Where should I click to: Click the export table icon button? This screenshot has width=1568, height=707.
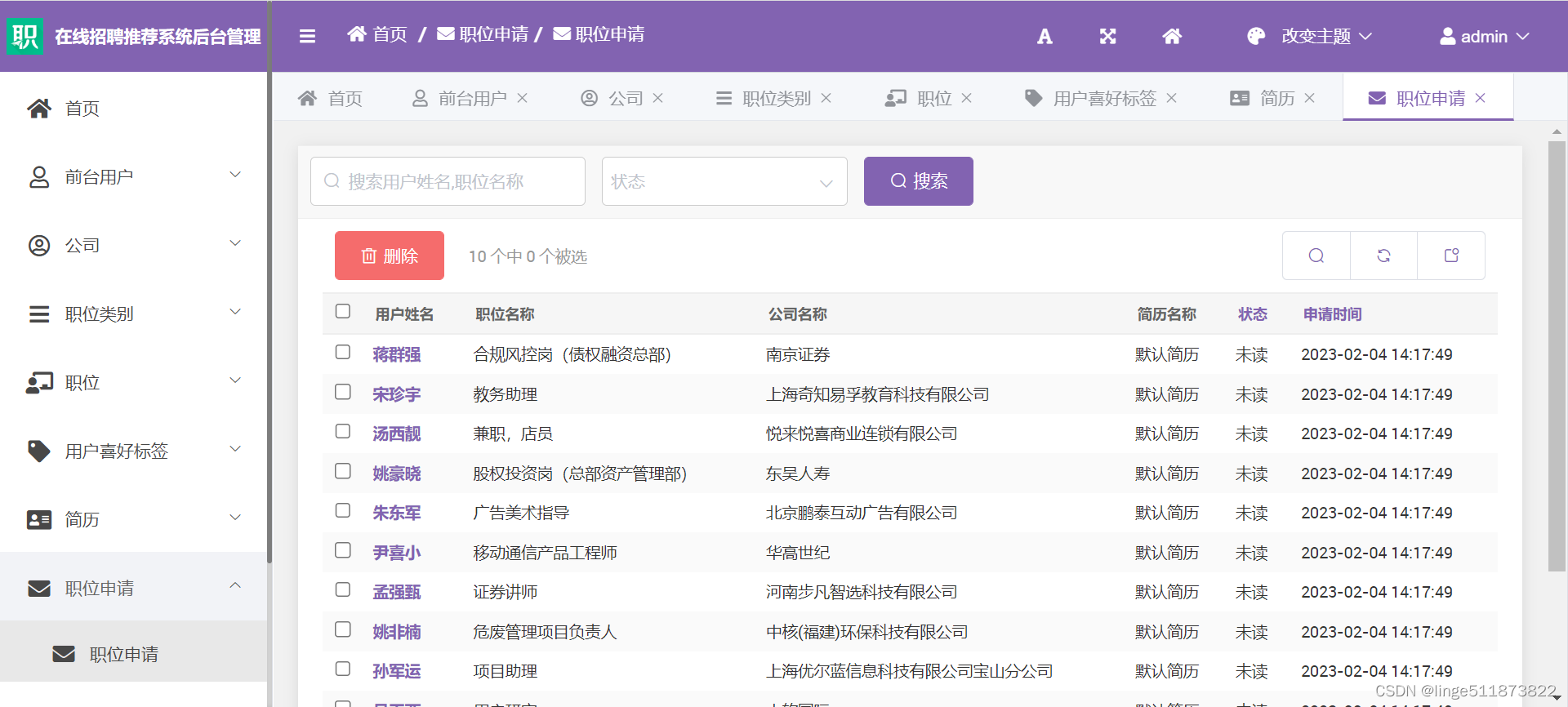pyautogui.click(x=1451, y=256)
